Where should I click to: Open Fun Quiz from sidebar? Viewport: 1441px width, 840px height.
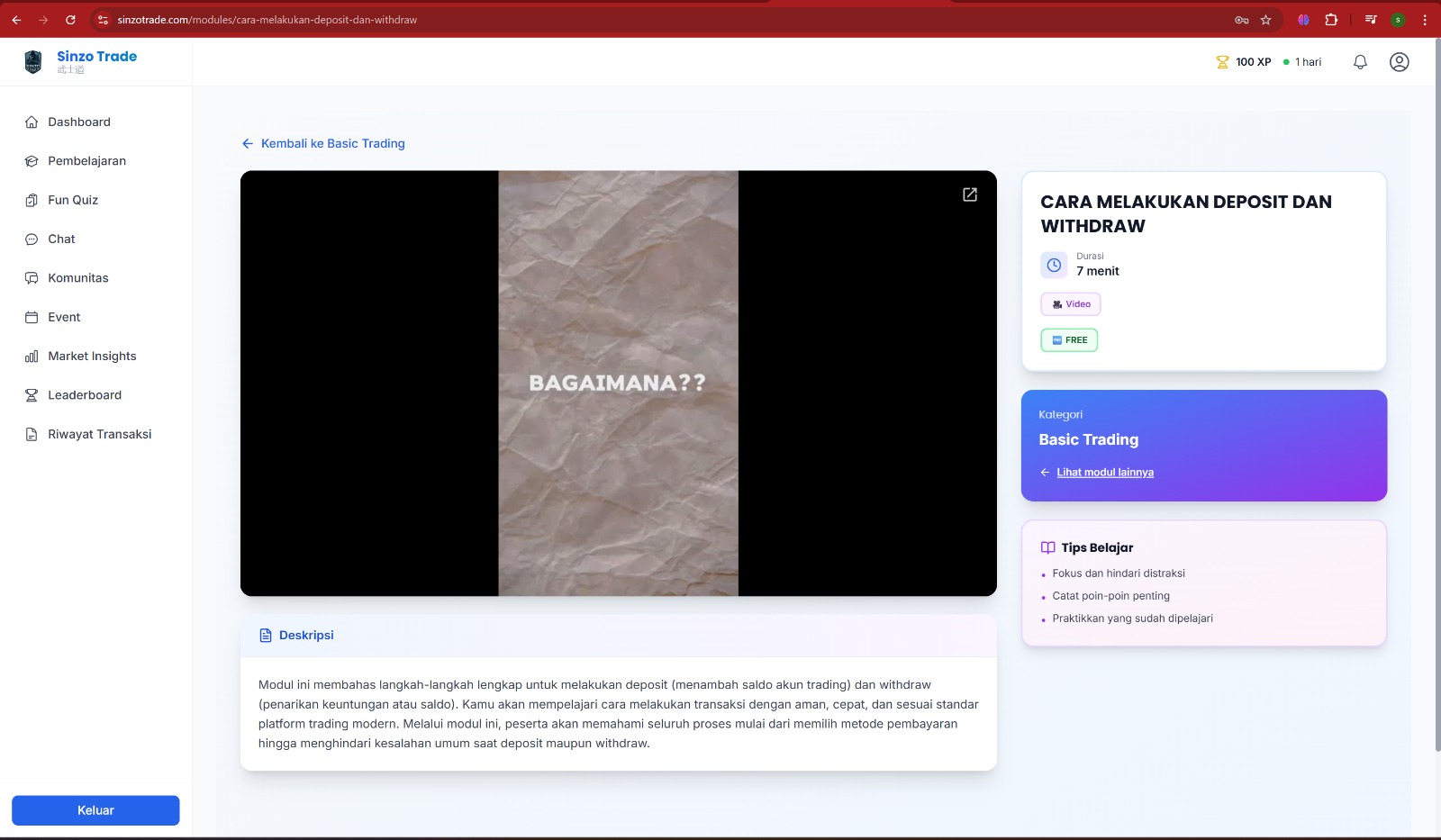73,200
